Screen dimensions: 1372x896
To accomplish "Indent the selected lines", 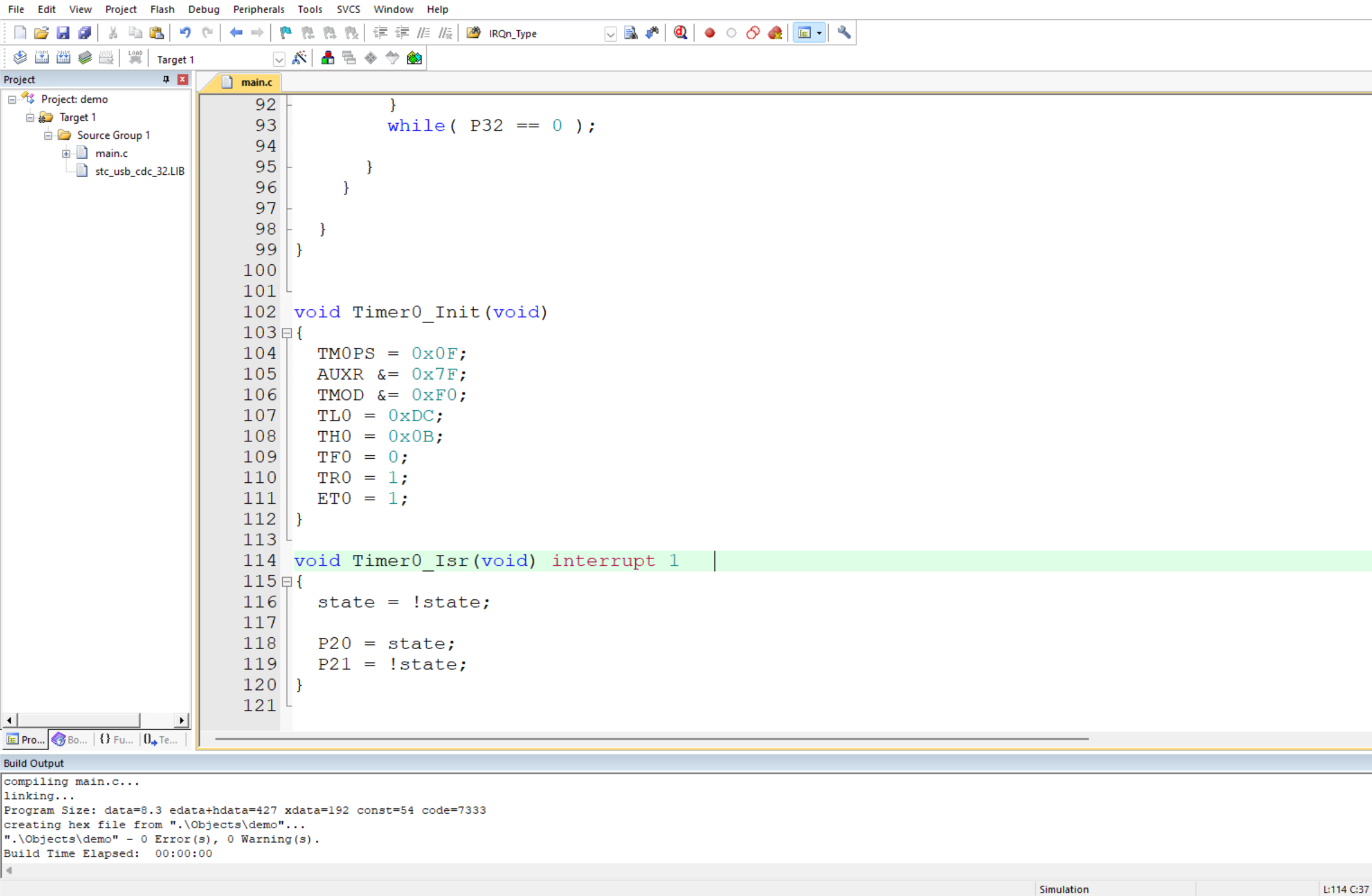I will pyautogui.click(x=380, y=33).
